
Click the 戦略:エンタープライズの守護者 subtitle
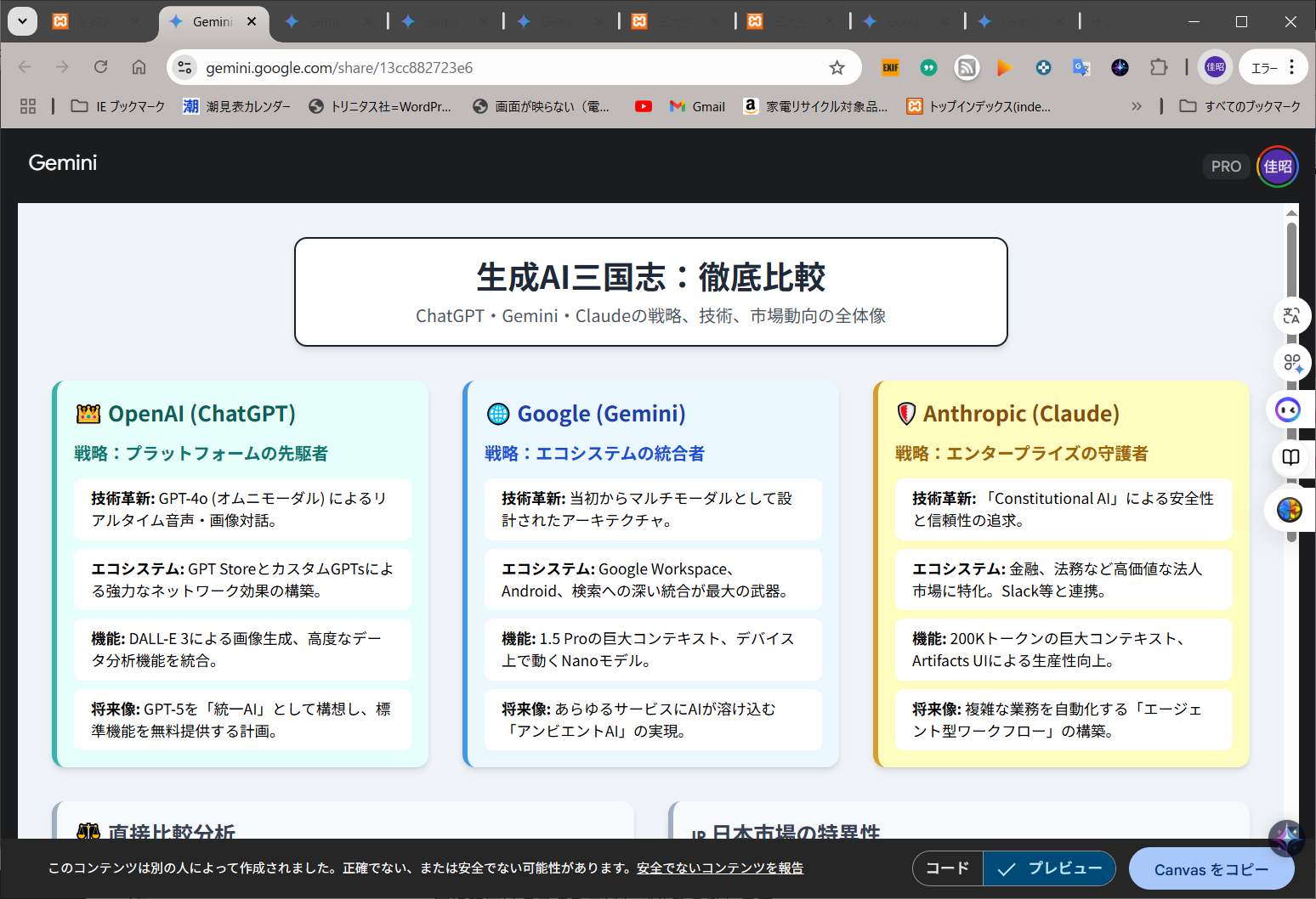click(x=1021, y=454)
